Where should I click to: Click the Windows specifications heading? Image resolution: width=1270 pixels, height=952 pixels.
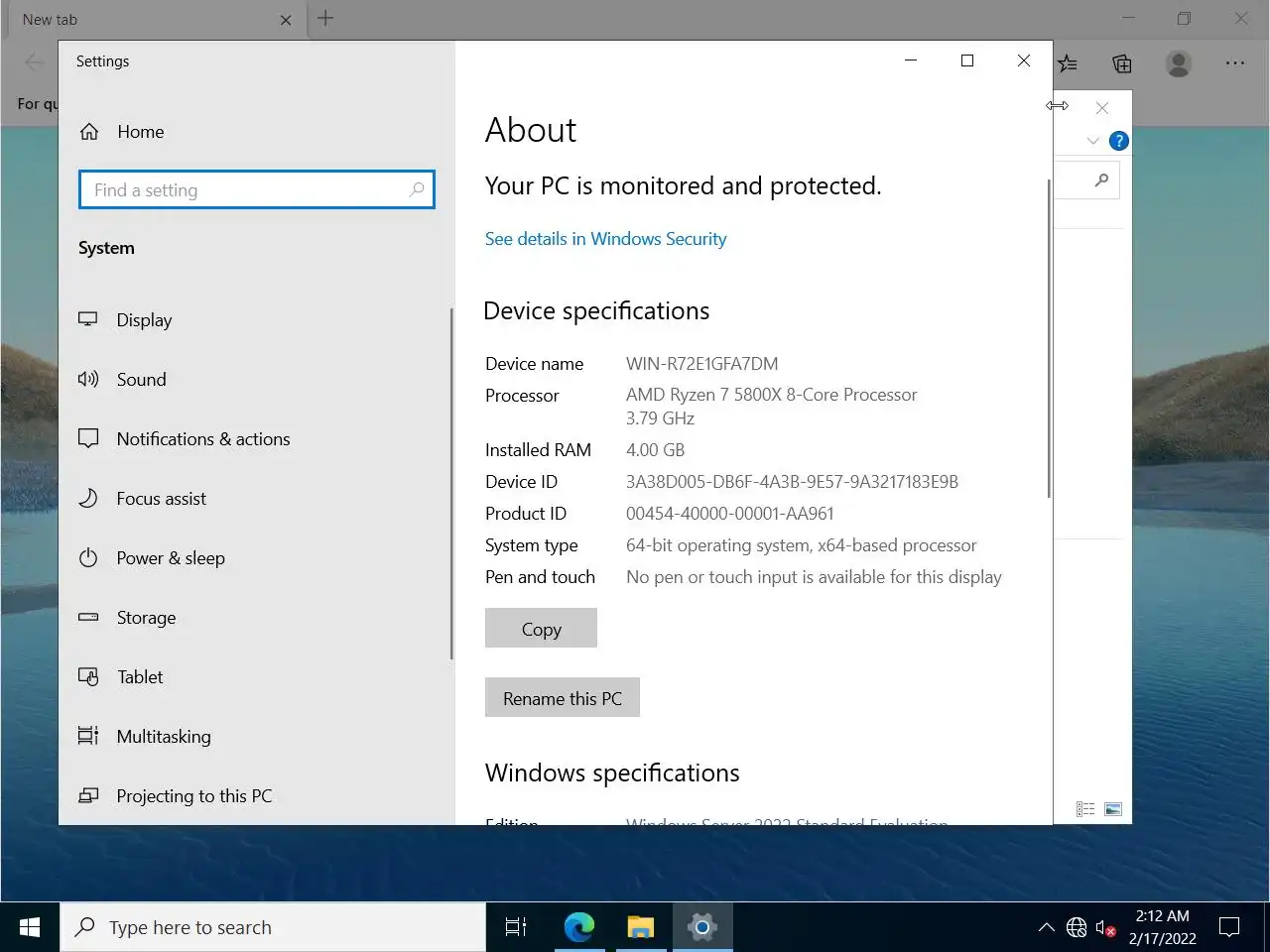click(612, 773)
